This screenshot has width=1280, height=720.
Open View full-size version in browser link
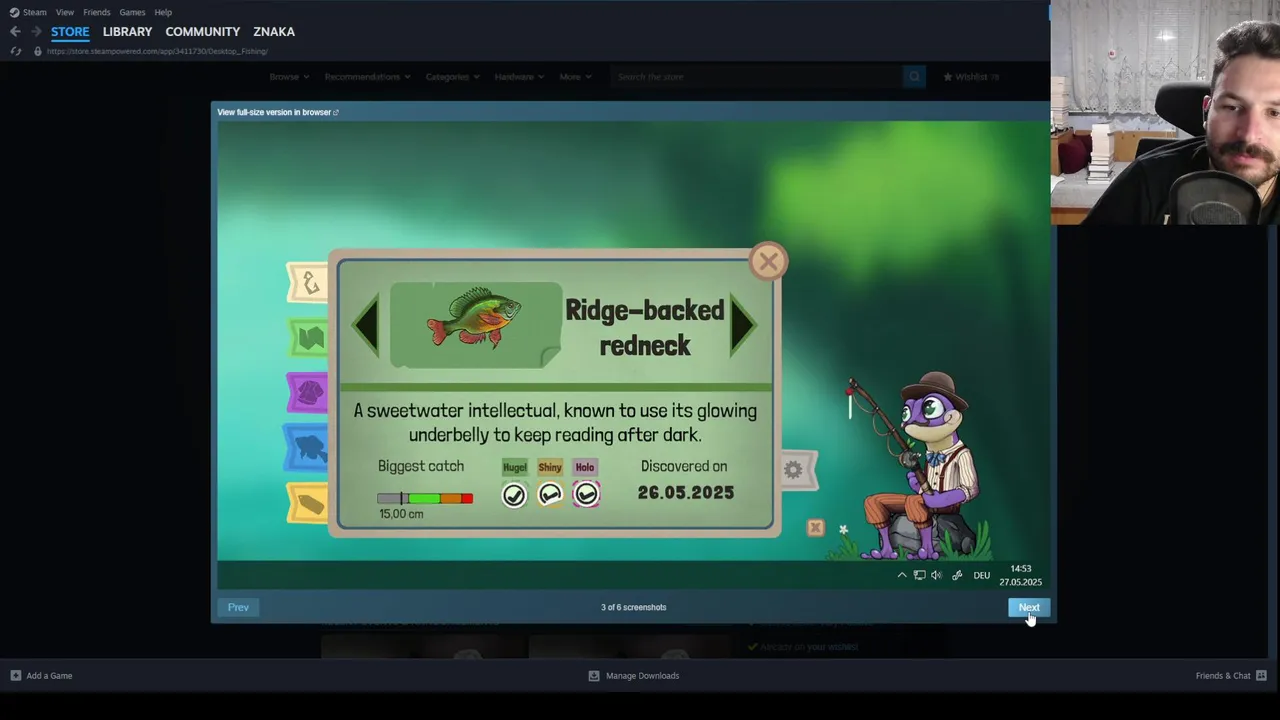(x=278, y=112)
